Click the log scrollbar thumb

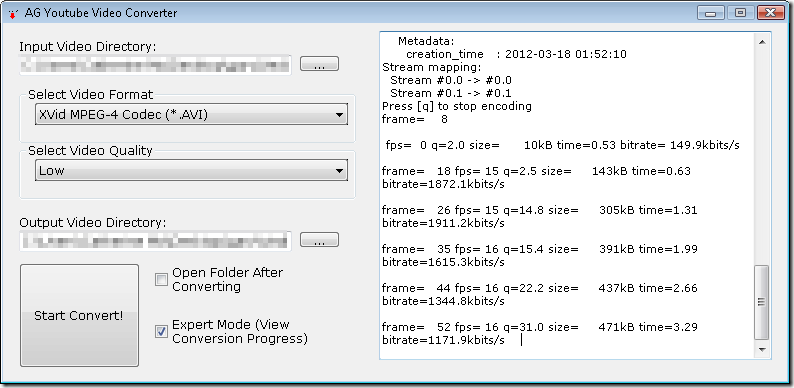pyautogui.click(x=762, y=302)
